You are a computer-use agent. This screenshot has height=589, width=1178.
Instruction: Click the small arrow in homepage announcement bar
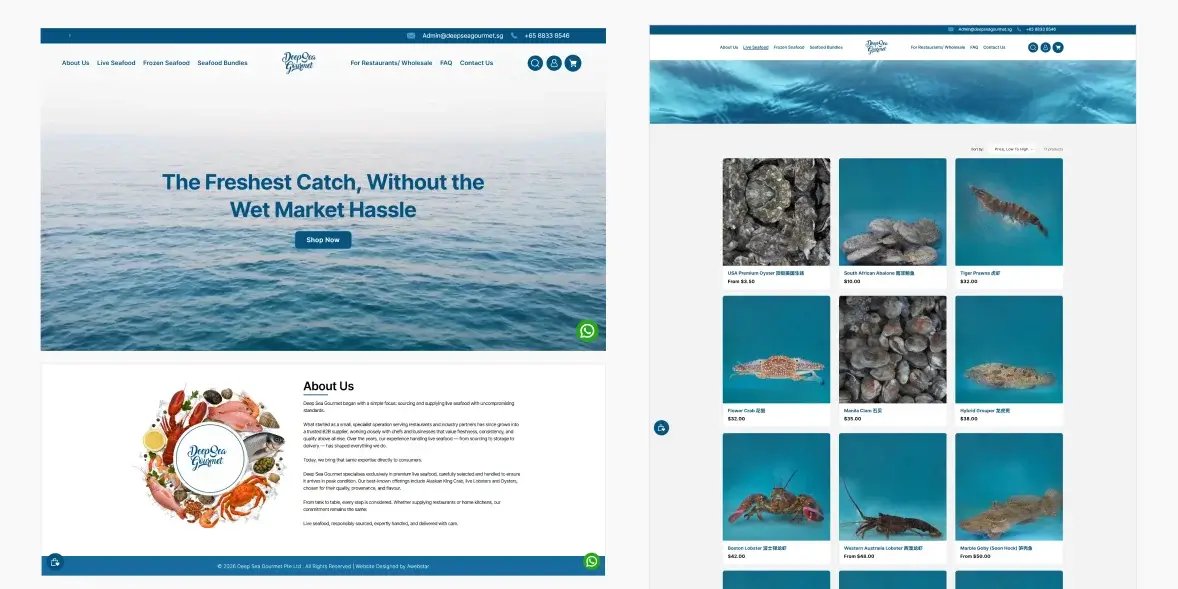[69, 35]
